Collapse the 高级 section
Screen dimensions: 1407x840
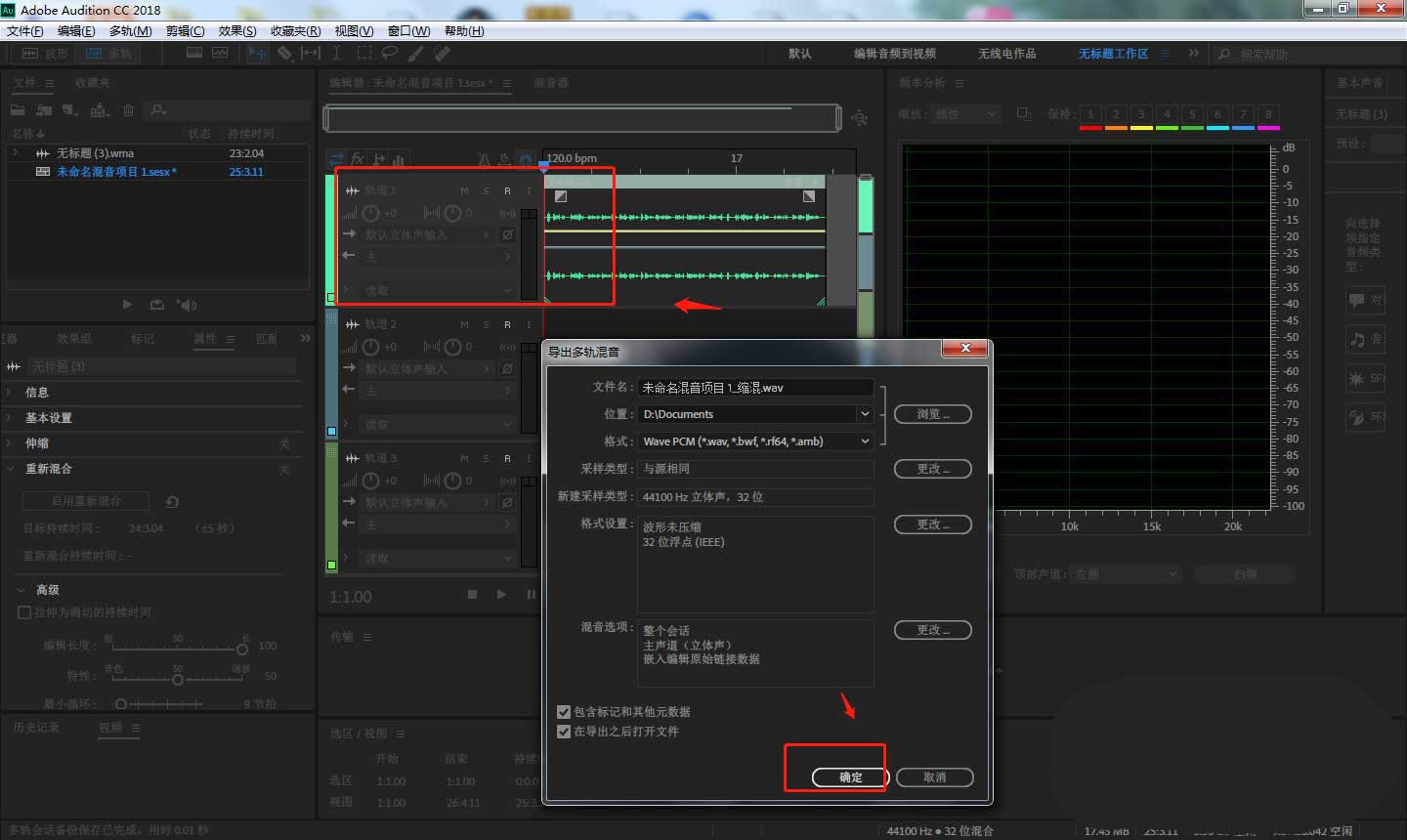click(x=21, y=590)
